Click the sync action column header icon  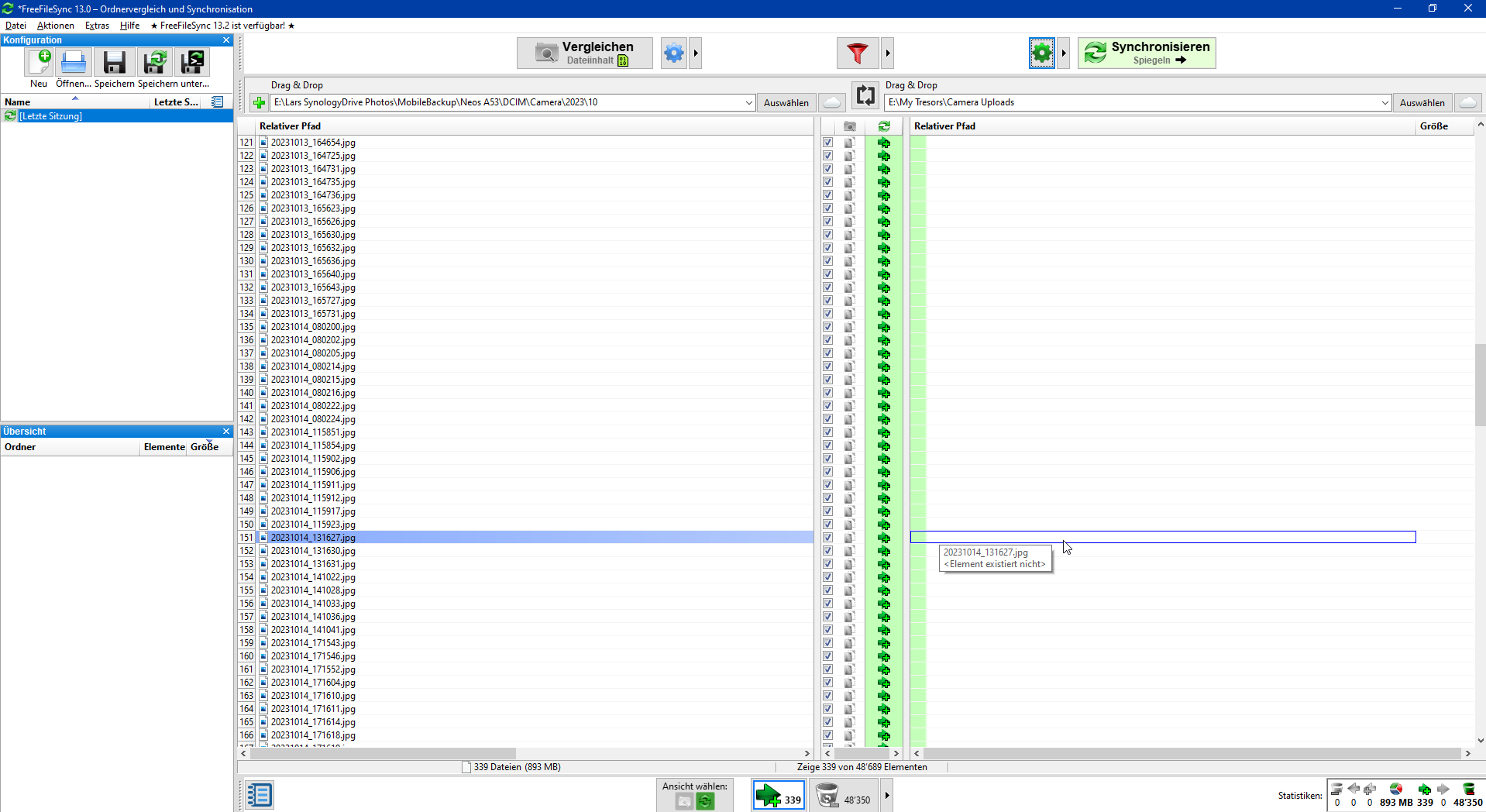[x=884, y=126]
